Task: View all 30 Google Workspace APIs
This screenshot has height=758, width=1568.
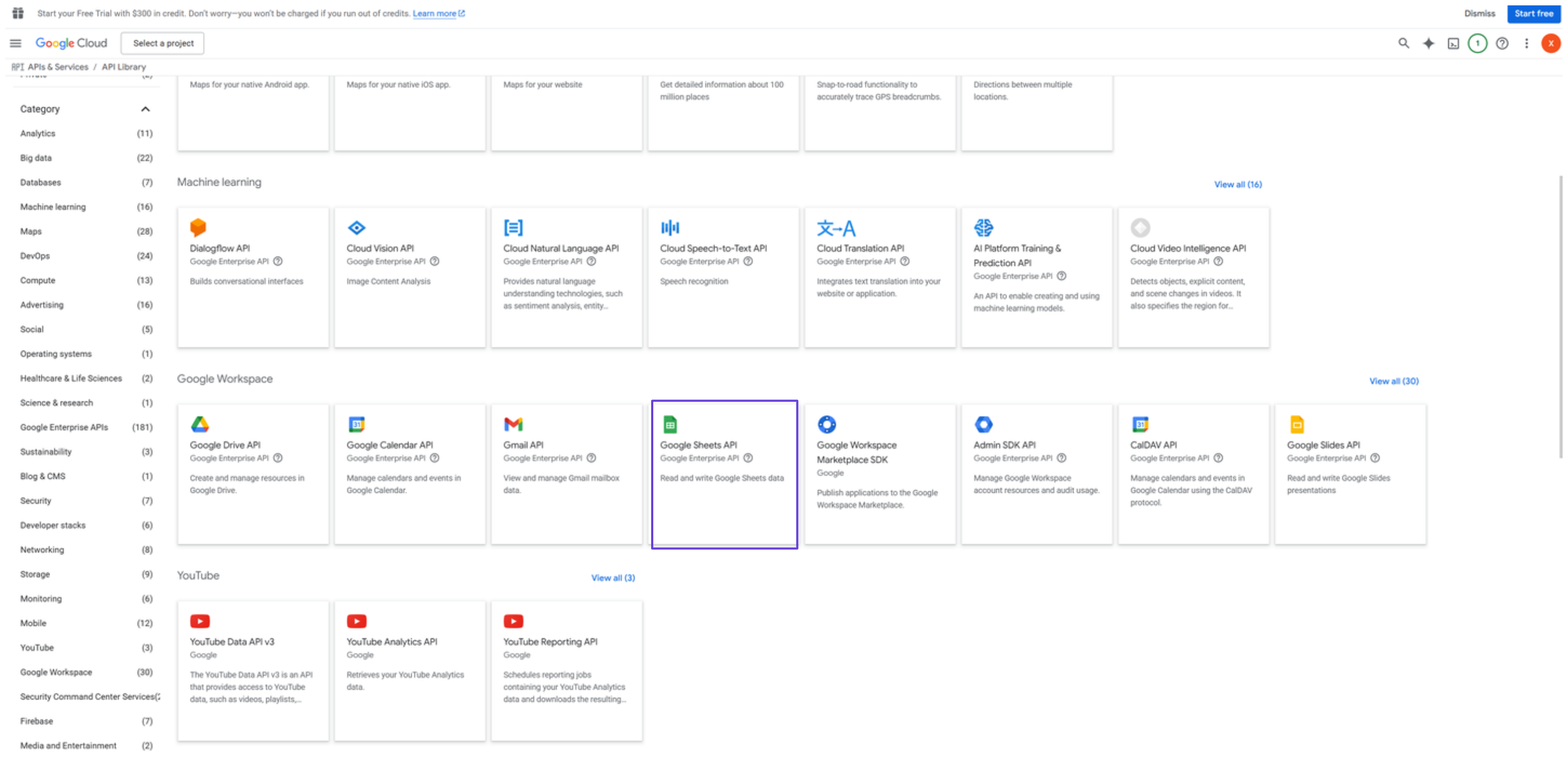Action: tap(1394, 381)
